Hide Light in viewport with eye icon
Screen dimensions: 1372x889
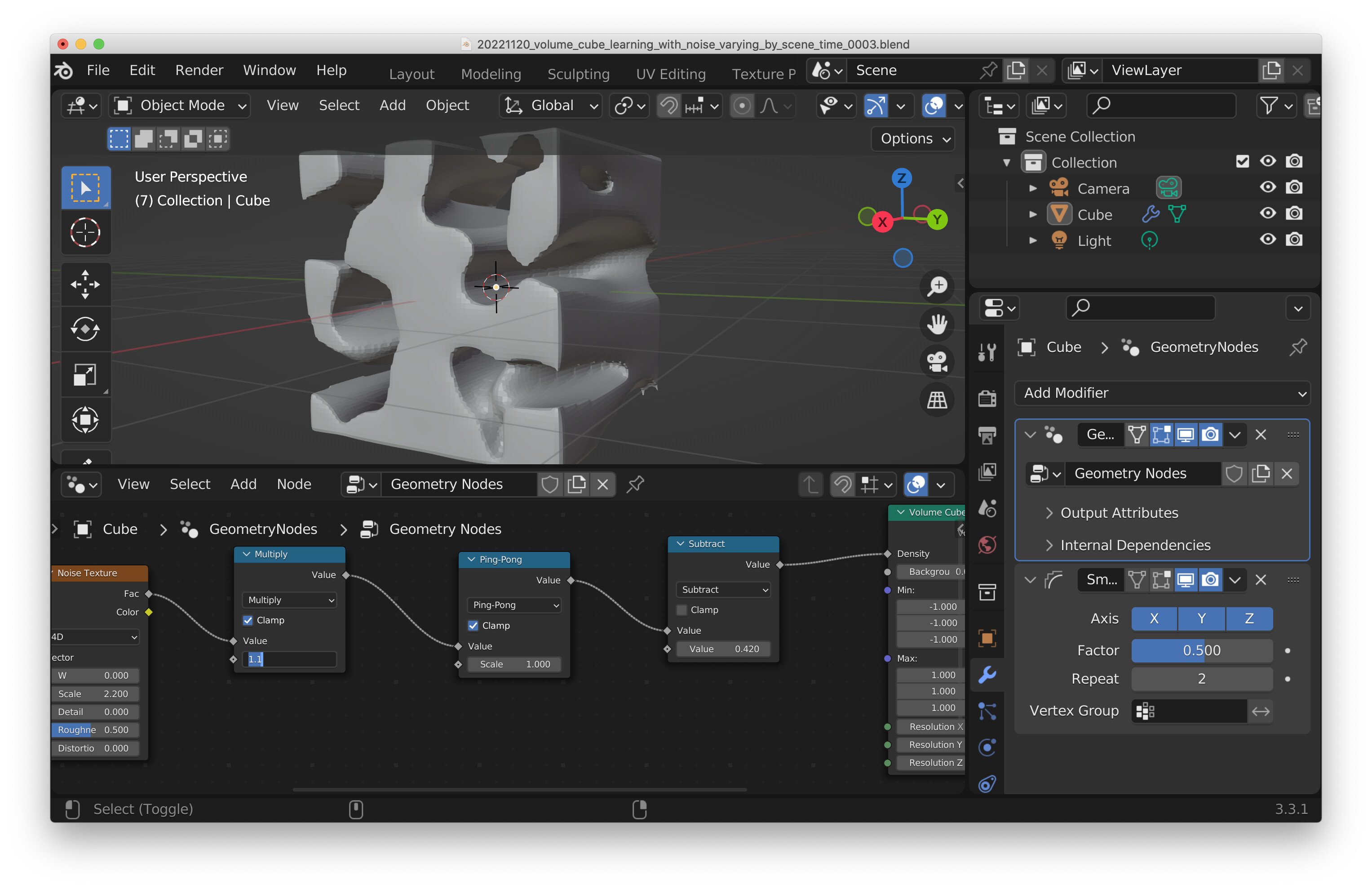pos(1268,240)
